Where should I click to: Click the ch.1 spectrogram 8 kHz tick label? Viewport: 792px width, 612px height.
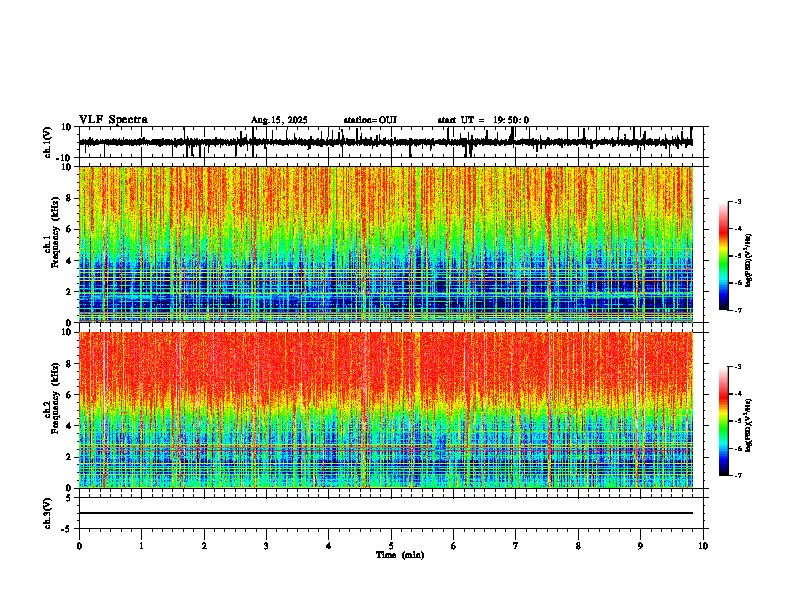69,198
